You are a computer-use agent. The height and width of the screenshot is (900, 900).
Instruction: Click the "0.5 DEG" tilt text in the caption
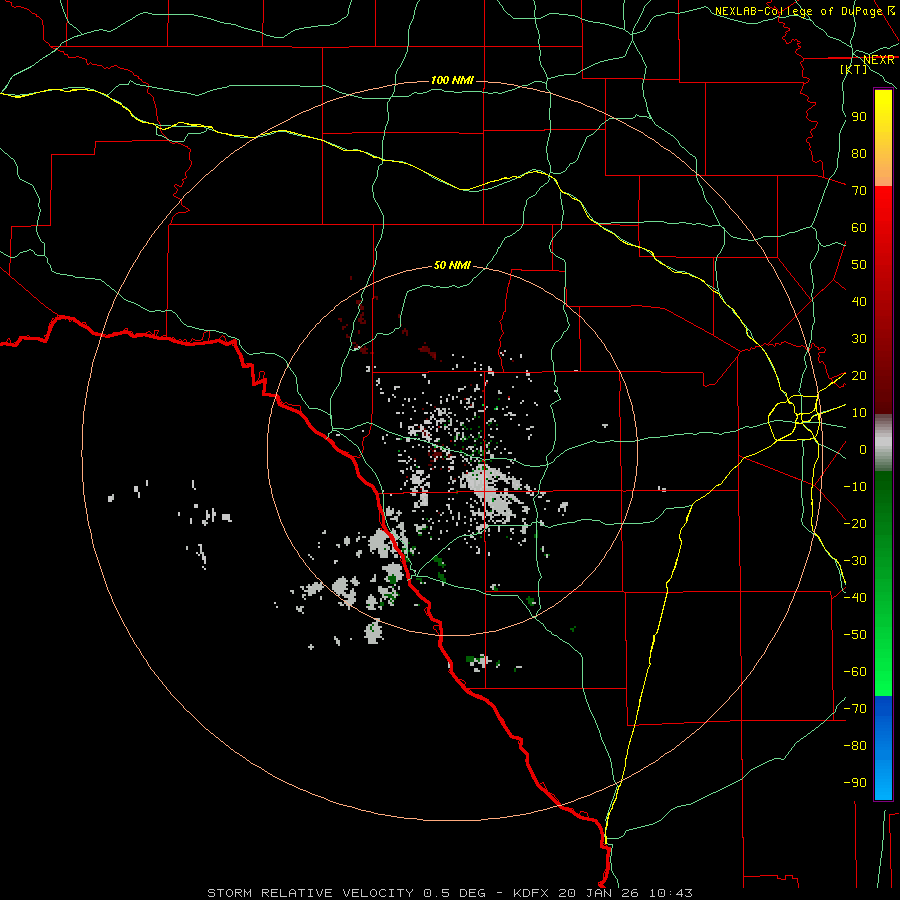coord(454,893)
